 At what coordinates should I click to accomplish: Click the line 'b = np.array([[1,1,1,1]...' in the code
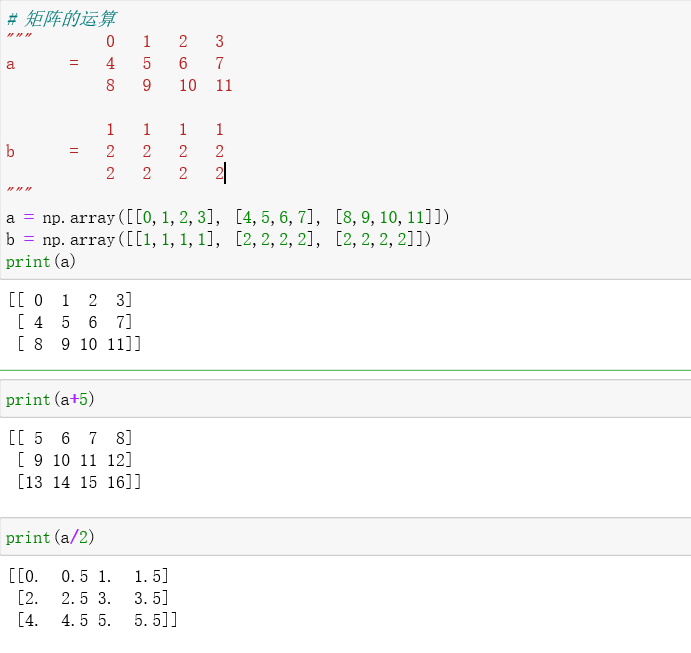pyautogui.click(x=219, y=239)
